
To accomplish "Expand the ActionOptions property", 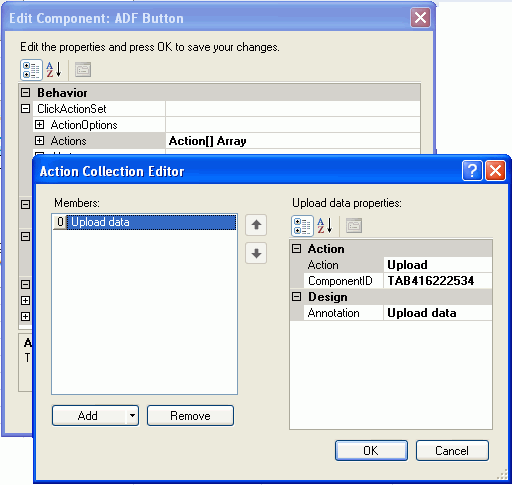I will click(39, 124).
